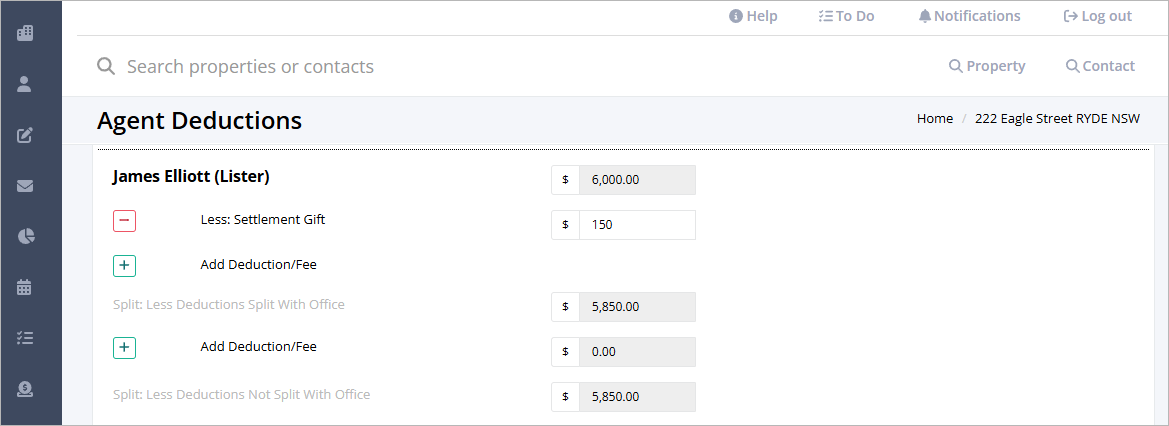
Task: Add deduction not split with office
Action: point(125,348)
